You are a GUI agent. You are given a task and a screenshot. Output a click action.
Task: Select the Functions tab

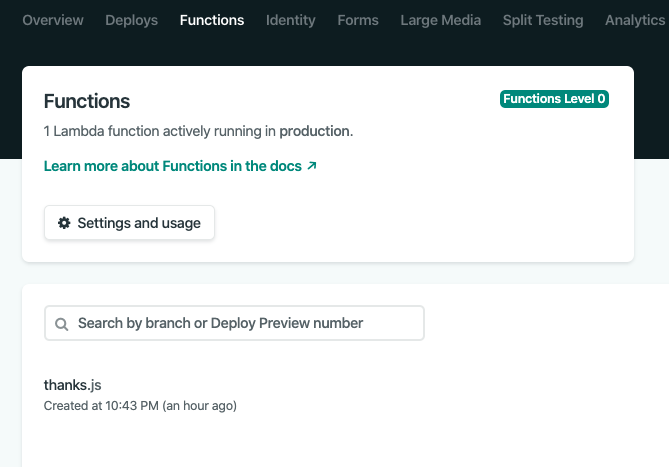pyautogui.click(x=212, y=20)
